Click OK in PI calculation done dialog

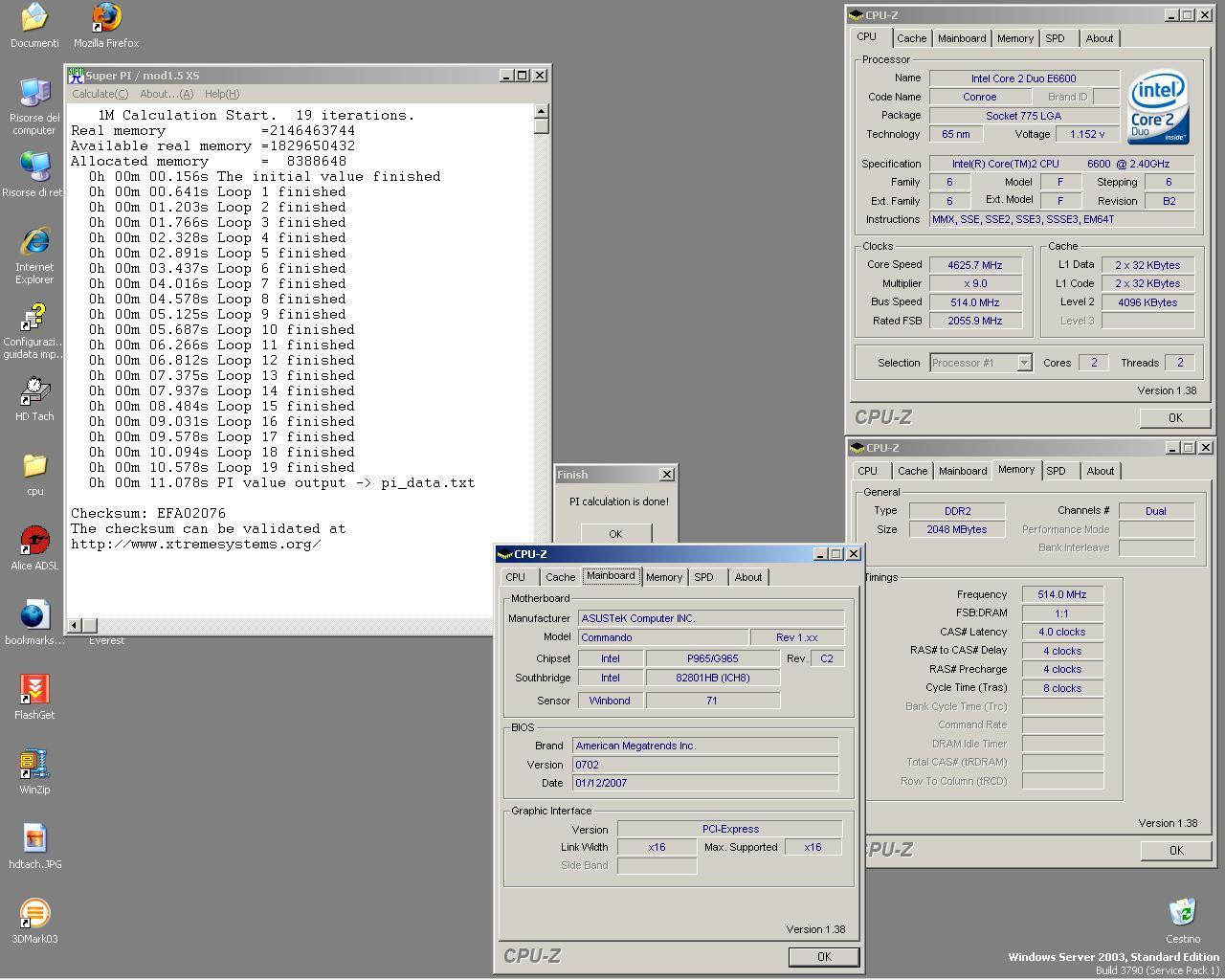tap(615, 534)
